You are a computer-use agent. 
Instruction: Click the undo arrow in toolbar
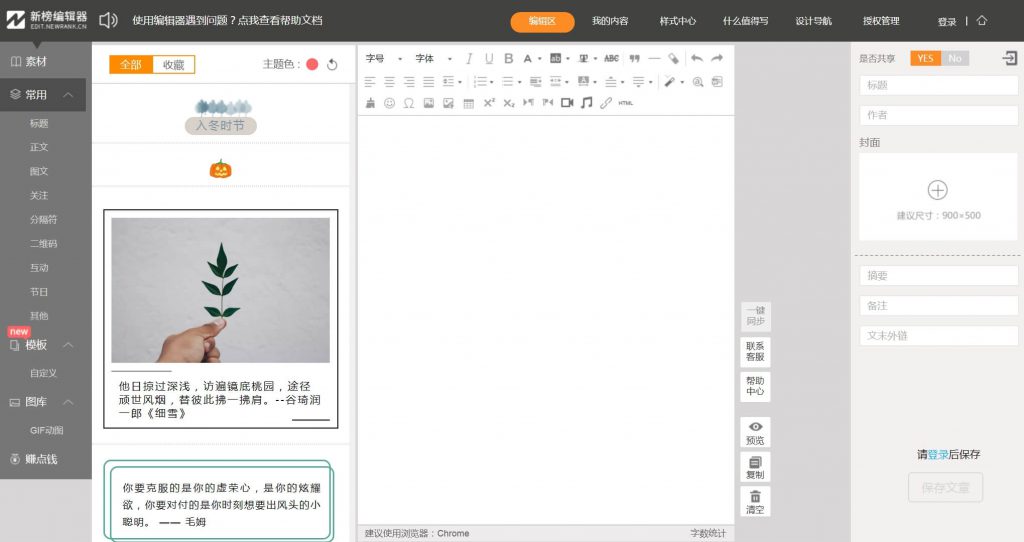click(696, 59)
